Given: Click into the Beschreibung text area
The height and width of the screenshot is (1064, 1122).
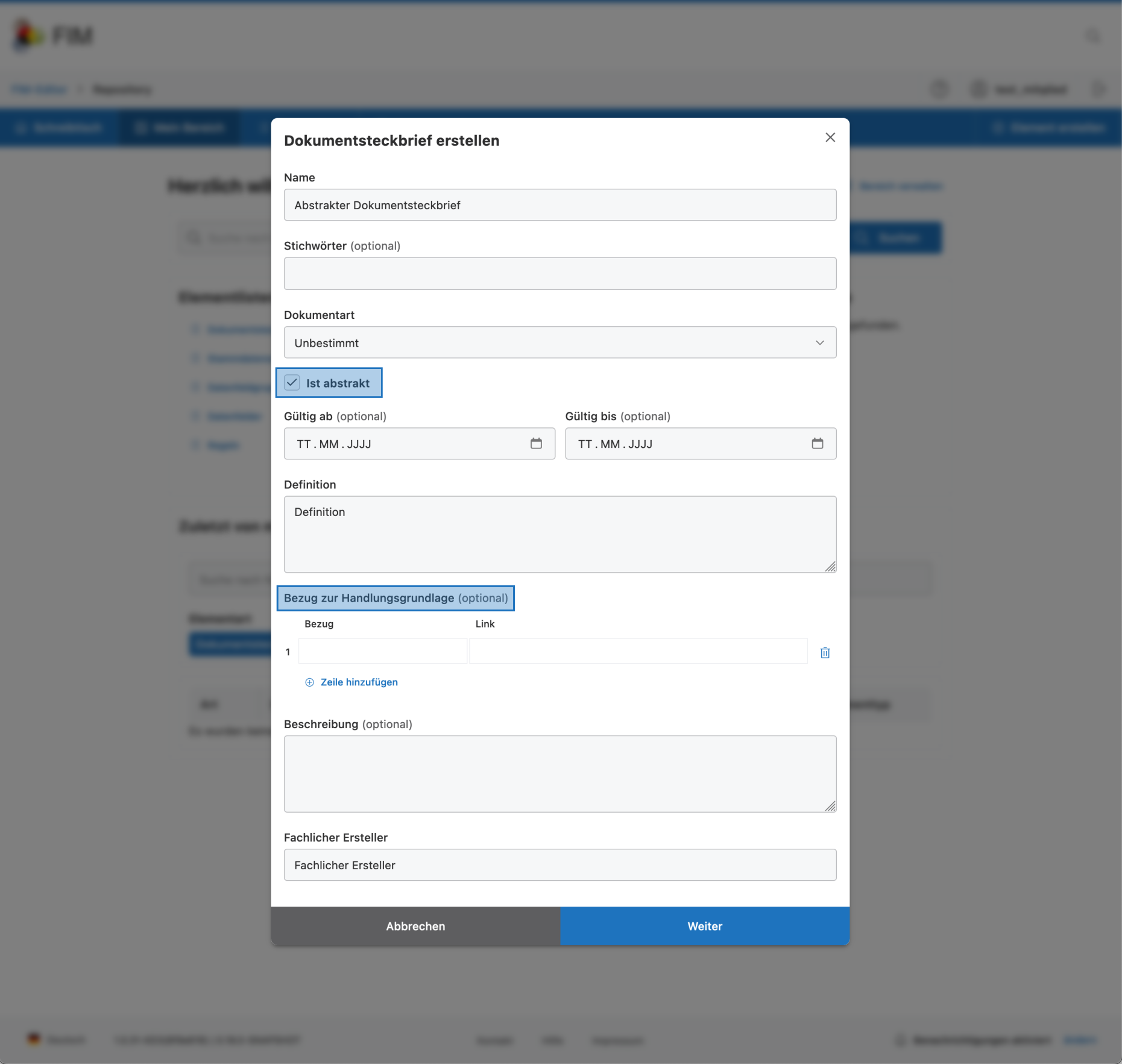Looking at the screenshot, I should point(559,773).
